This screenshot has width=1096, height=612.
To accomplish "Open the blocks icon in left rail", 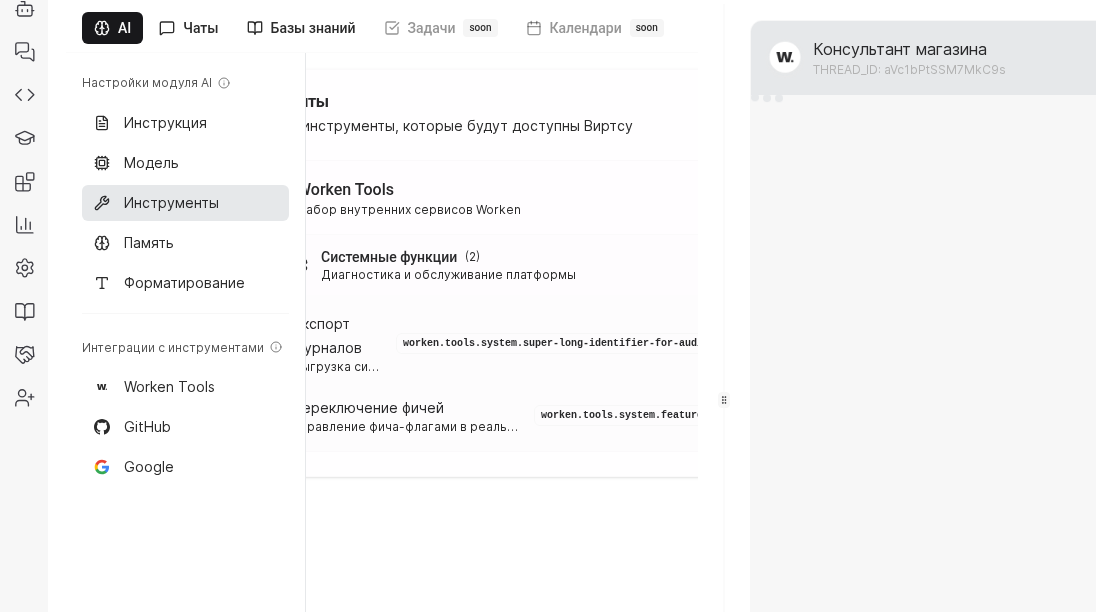I will click(25, 182).
